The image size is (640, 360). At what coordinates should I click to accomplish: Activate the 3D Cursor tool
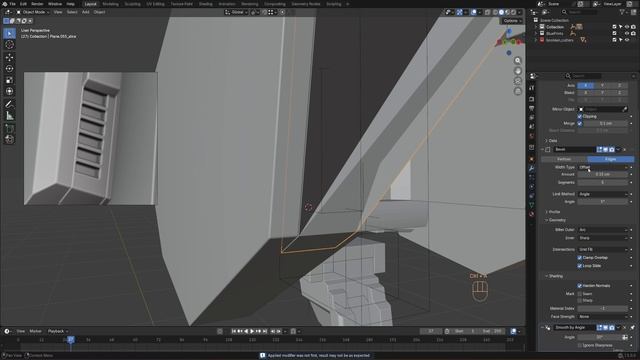point(9,45)
